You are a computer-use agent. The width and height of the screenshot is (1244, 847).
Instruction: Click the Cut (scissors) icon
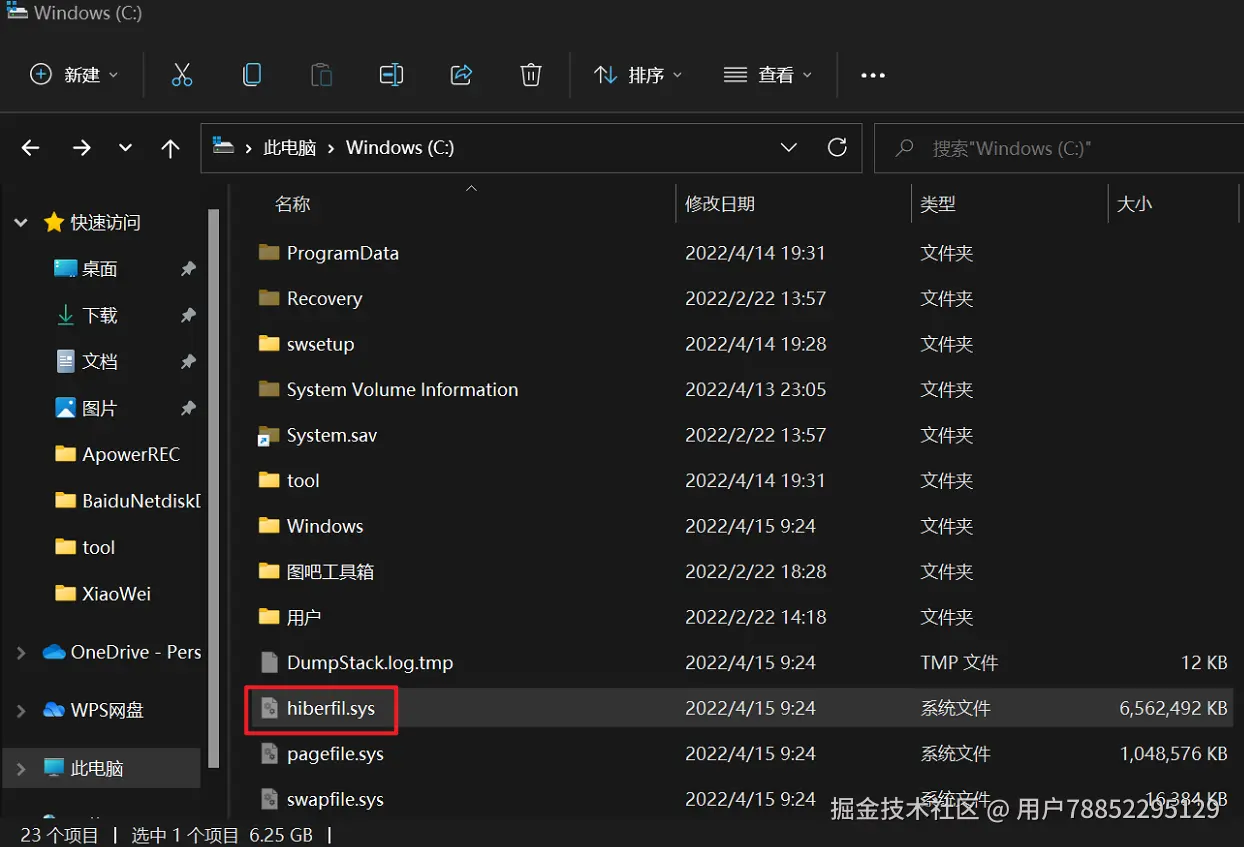click(x=182, y=74)
